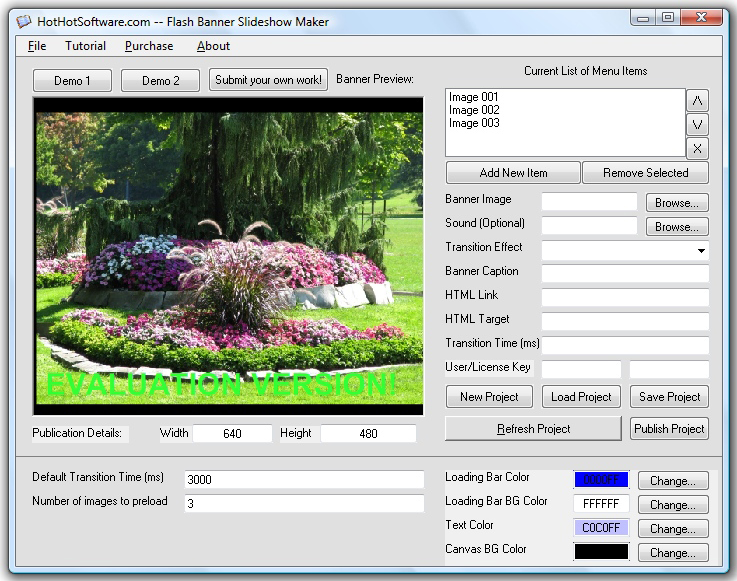Move selected menu item up with arrow button
This screenshot has width=737, height=581.
[697, 100]
